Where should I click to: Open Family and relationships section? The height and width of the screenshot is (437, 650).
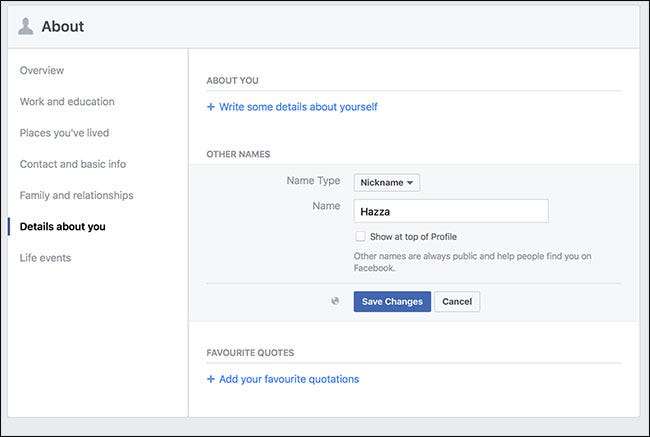coord(76,195)
